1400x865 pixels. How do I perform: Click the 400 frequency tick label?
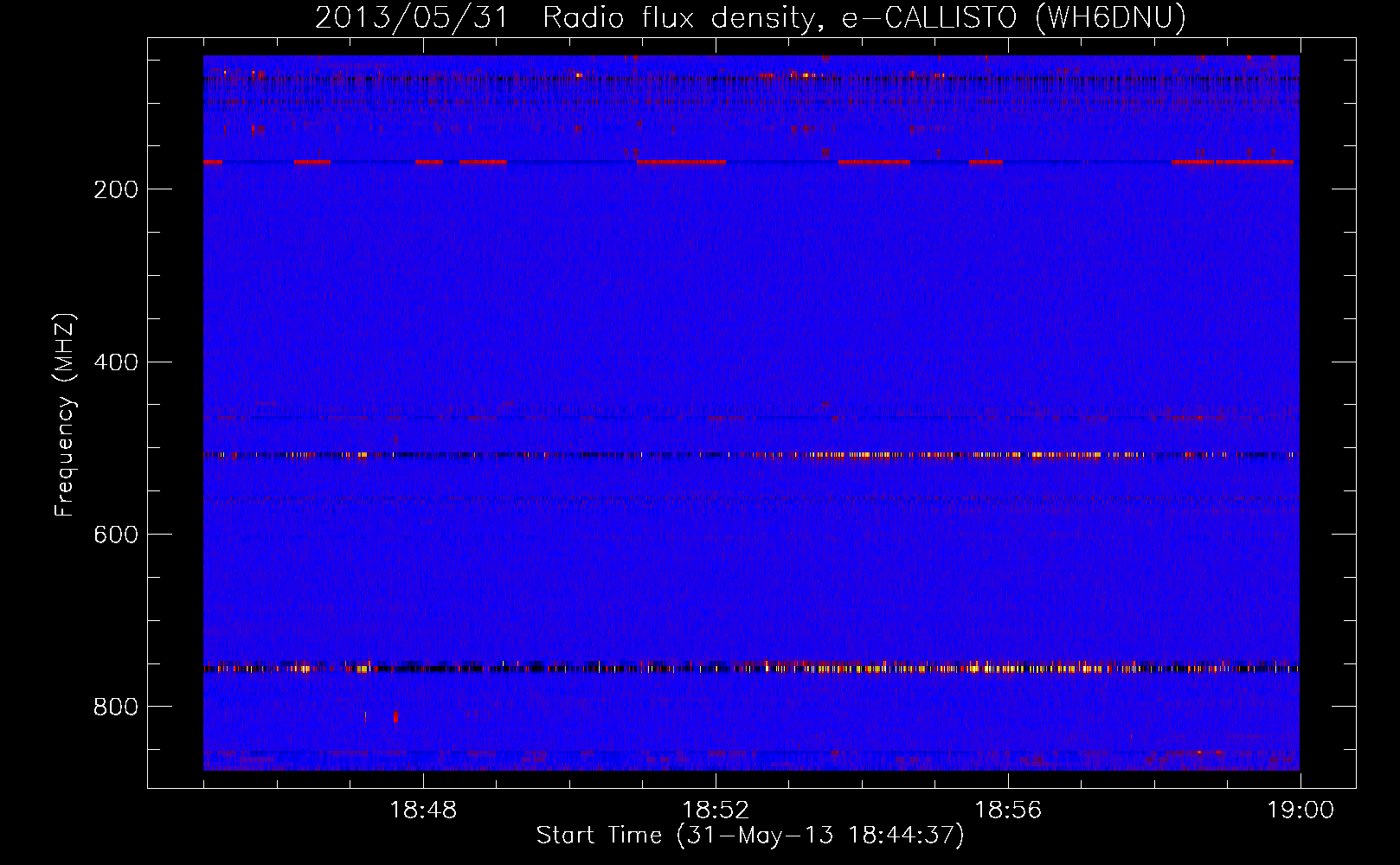tap(116, 362)
